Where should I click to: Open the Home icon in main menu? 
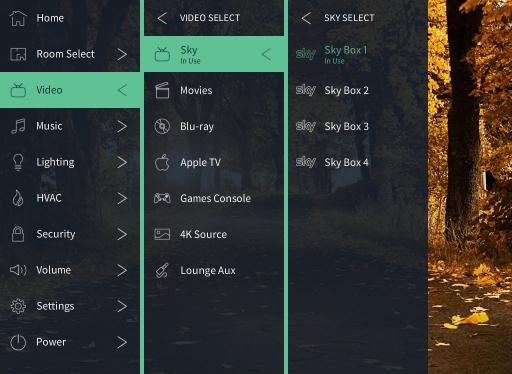tap(18, 18)
